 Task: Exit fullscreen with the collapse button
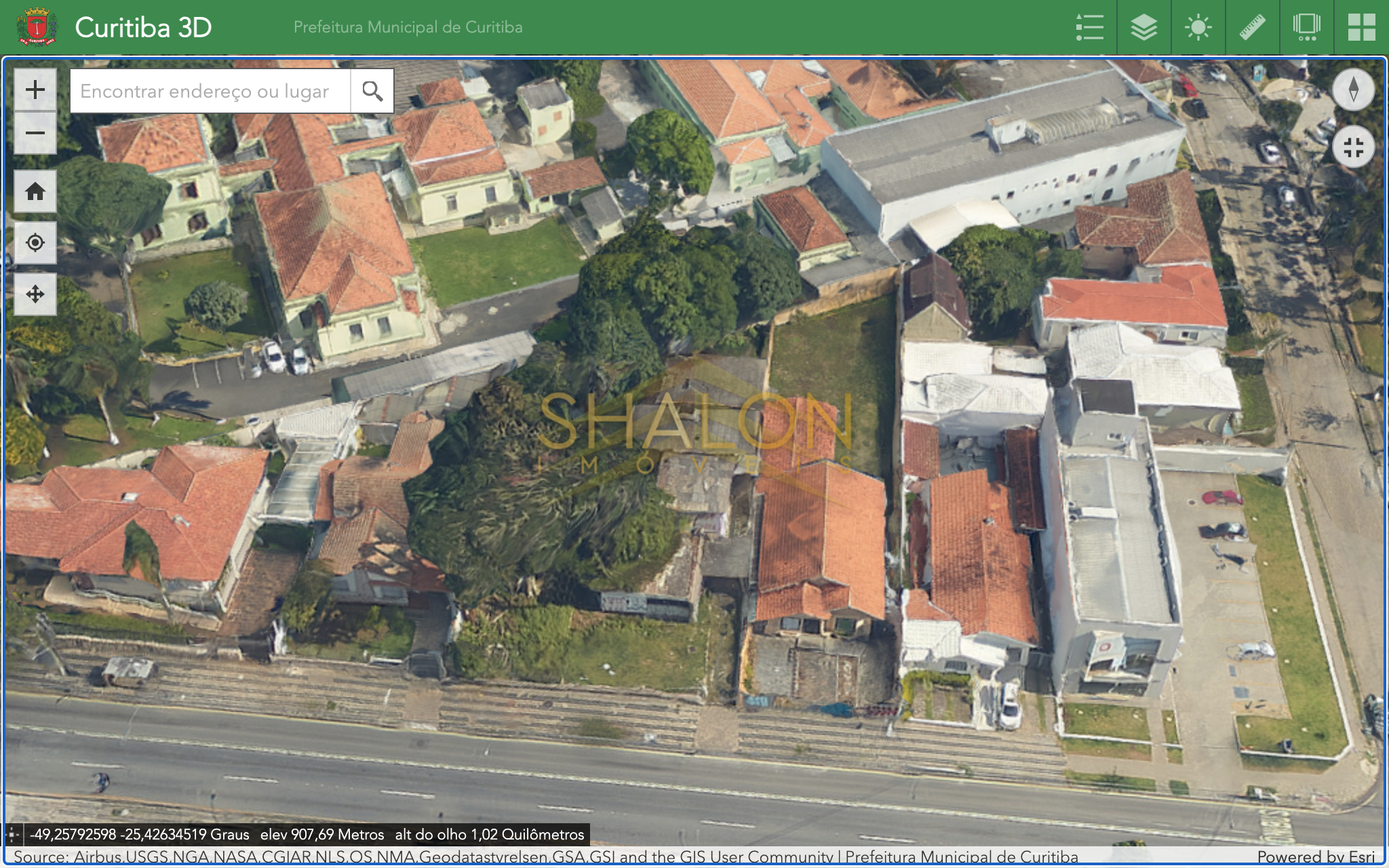[x=1353, y=147]
